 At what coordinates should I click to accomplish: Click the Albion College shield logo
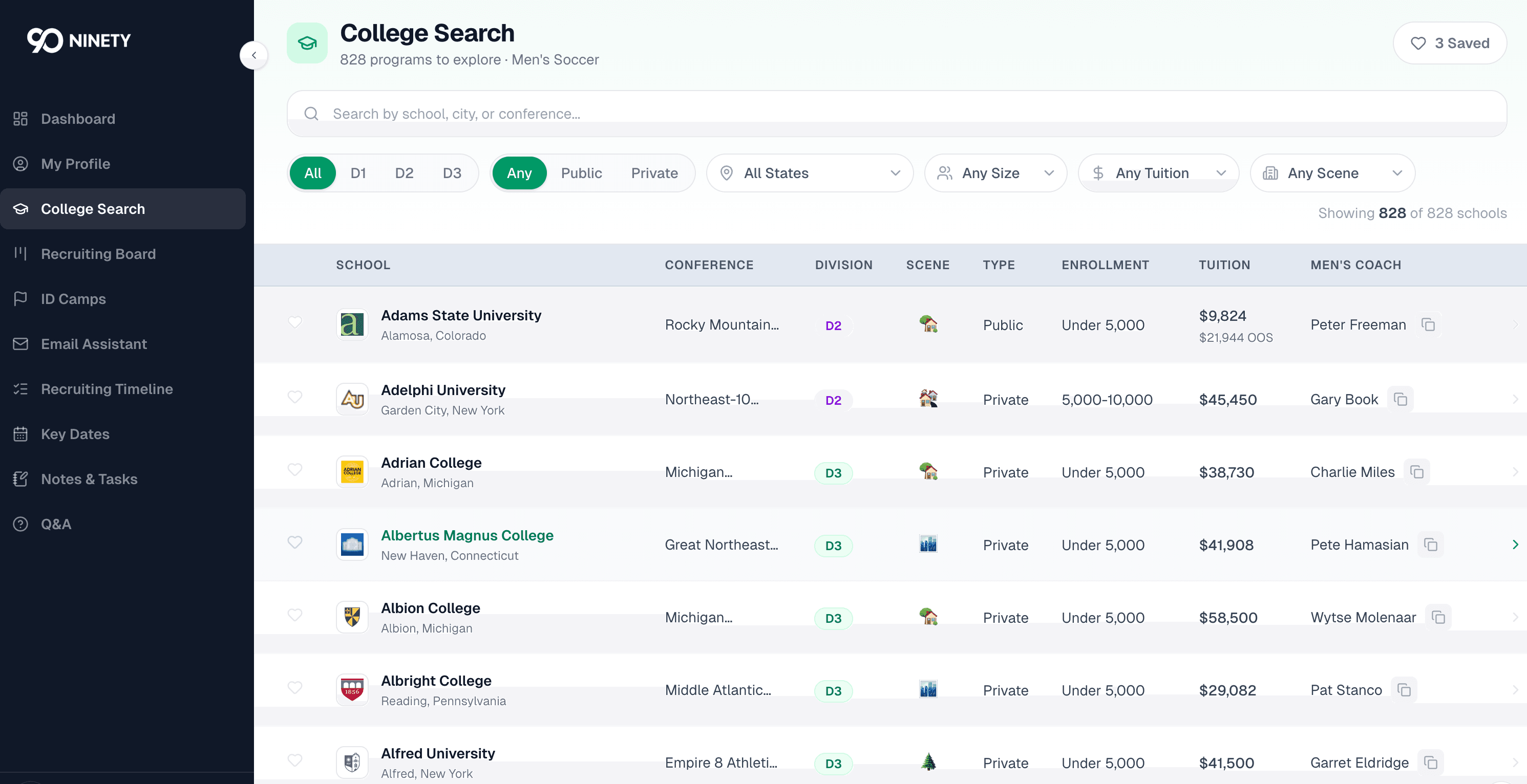tap(352, 618)
